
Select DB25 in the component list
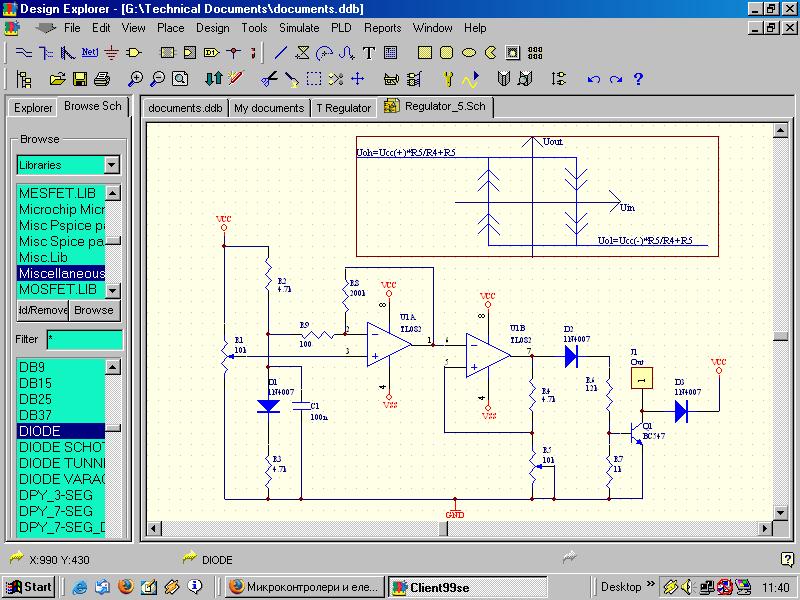(61, 399)
